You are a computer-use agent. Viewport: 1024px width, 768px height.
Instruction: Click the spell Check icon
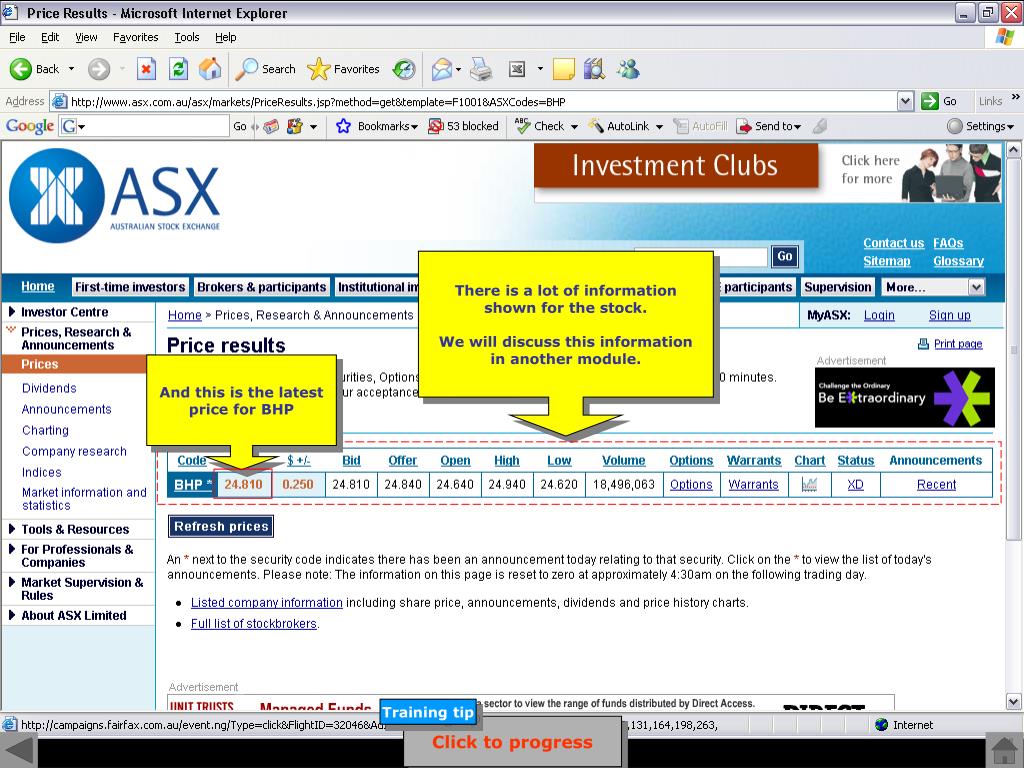[522, 126]
